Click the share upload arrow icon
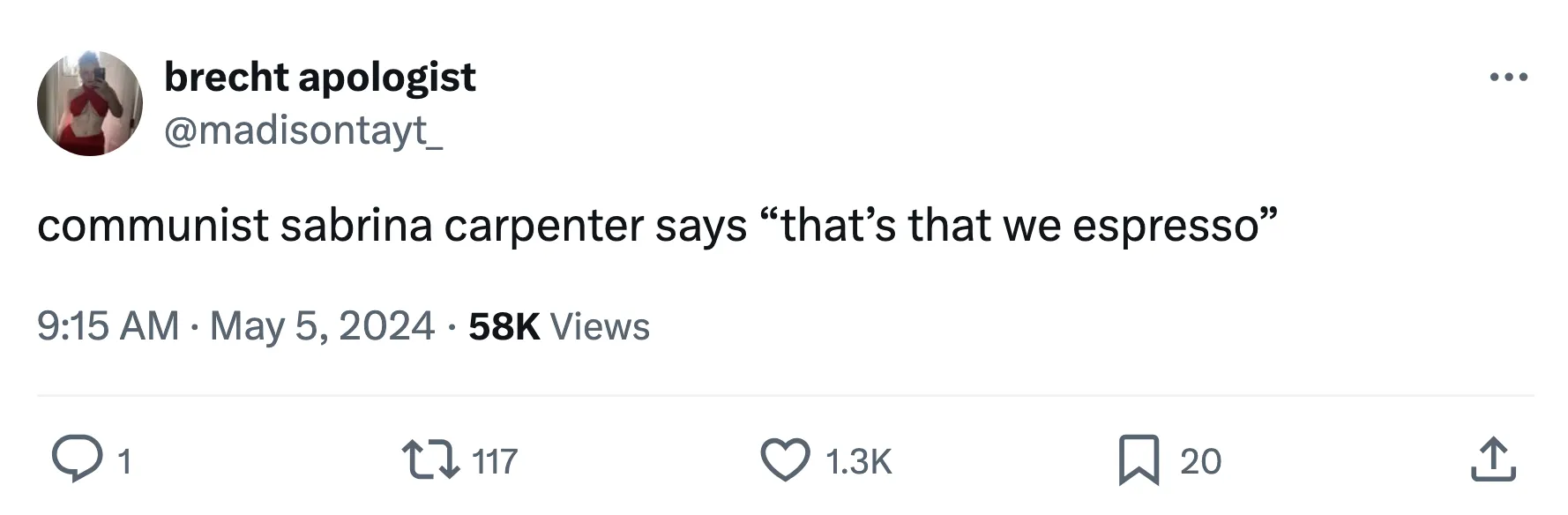Screen dimensions: 1568x515 (x=1493, y=460)
